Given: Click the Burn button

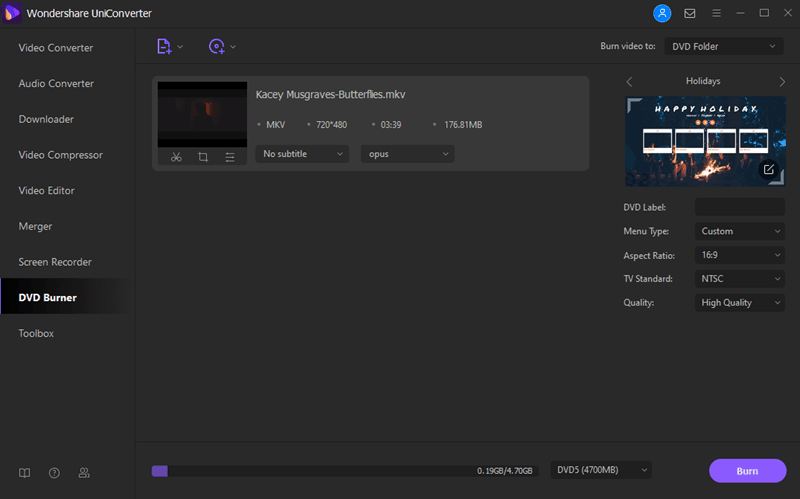Looking at the screenshot, I should (747, 471).
